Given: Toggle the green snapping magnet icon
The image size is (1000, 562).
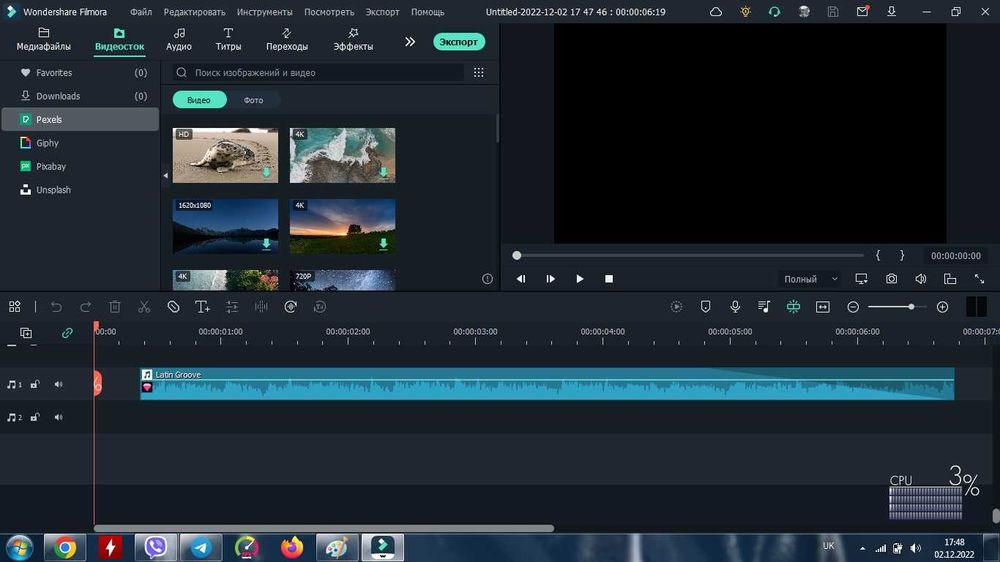Looking at the screenshot, I should point(793,307).
